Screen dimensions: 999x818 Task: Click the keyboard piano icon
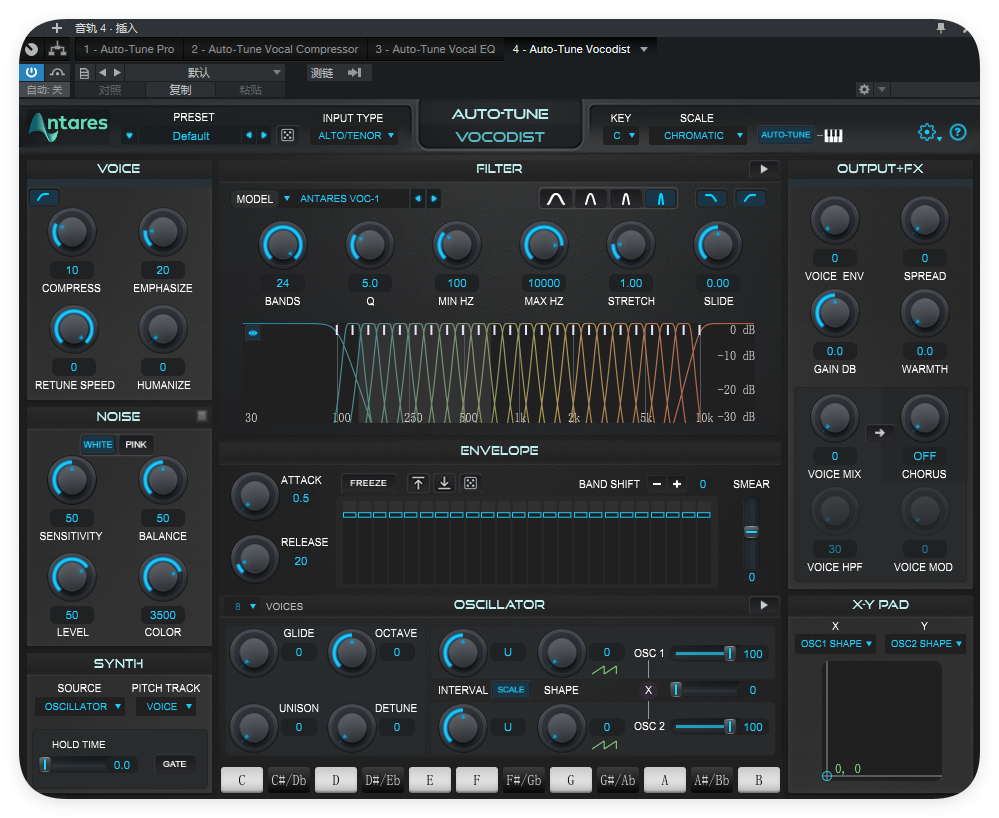pyautogui.click(x=833, y=135)
